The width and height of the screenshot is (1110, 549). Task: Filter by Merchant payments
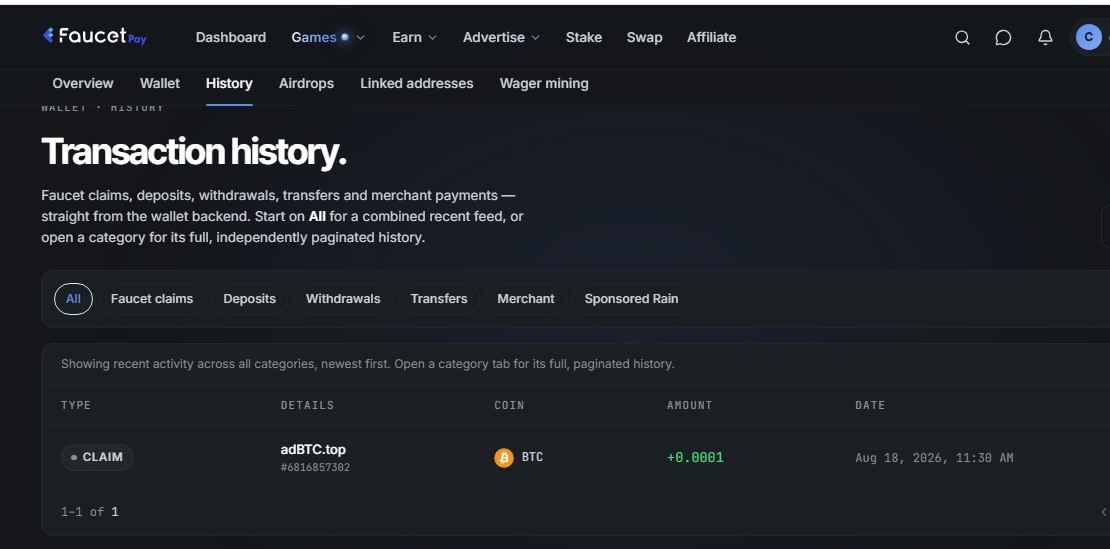[526, 299]
